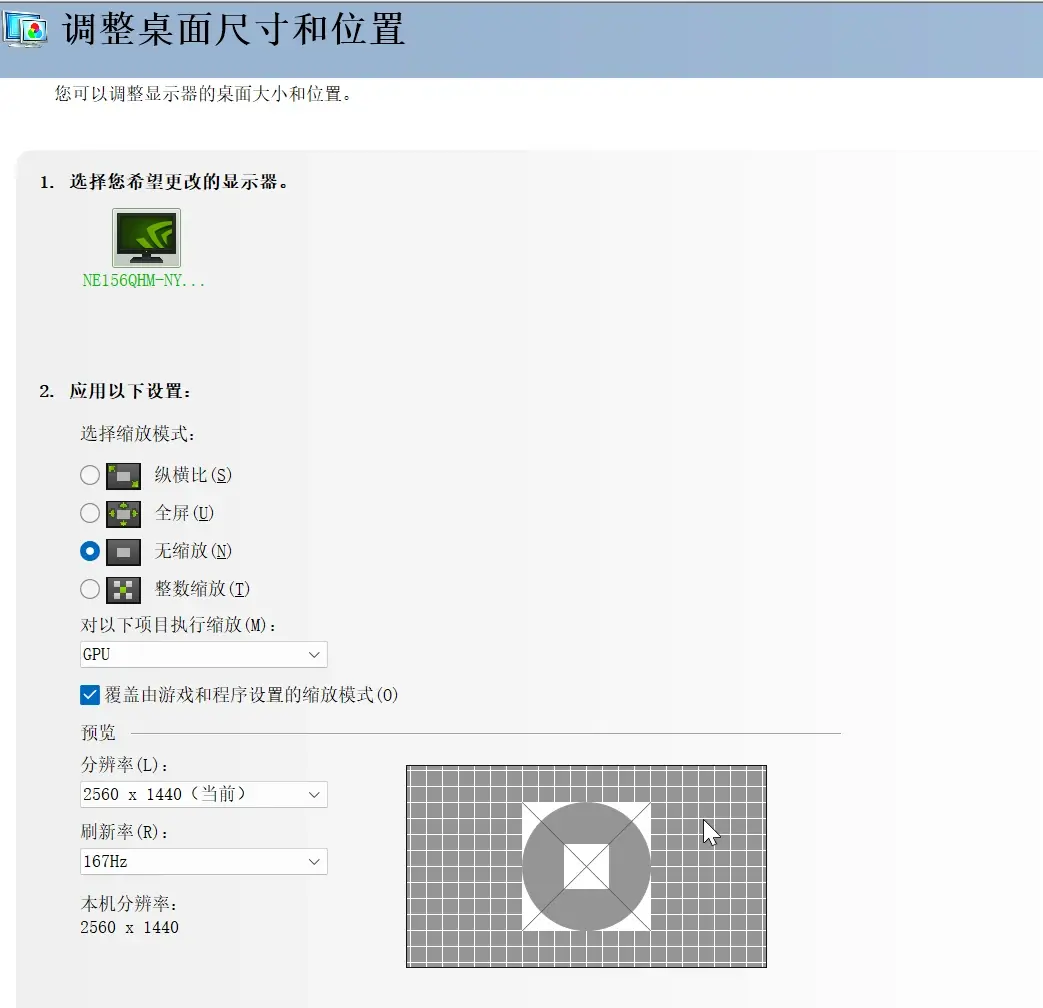The height and width of the screenshot is (1008, 1043).
Task: Open the 167Hz refresh rate dropdown
Action: 204,862
